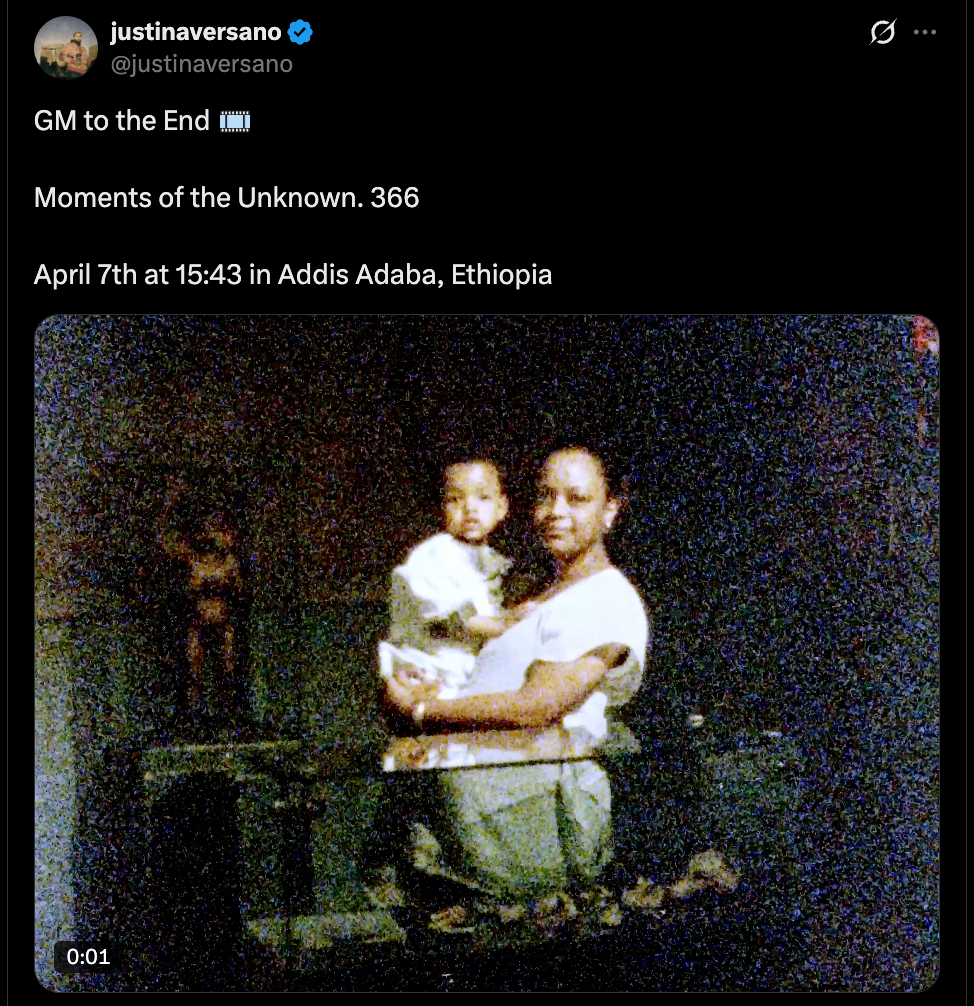Click the bold justinaversano display name
Image resolution: width=974 pixels, height=1006 pixels.
(195, 33)
